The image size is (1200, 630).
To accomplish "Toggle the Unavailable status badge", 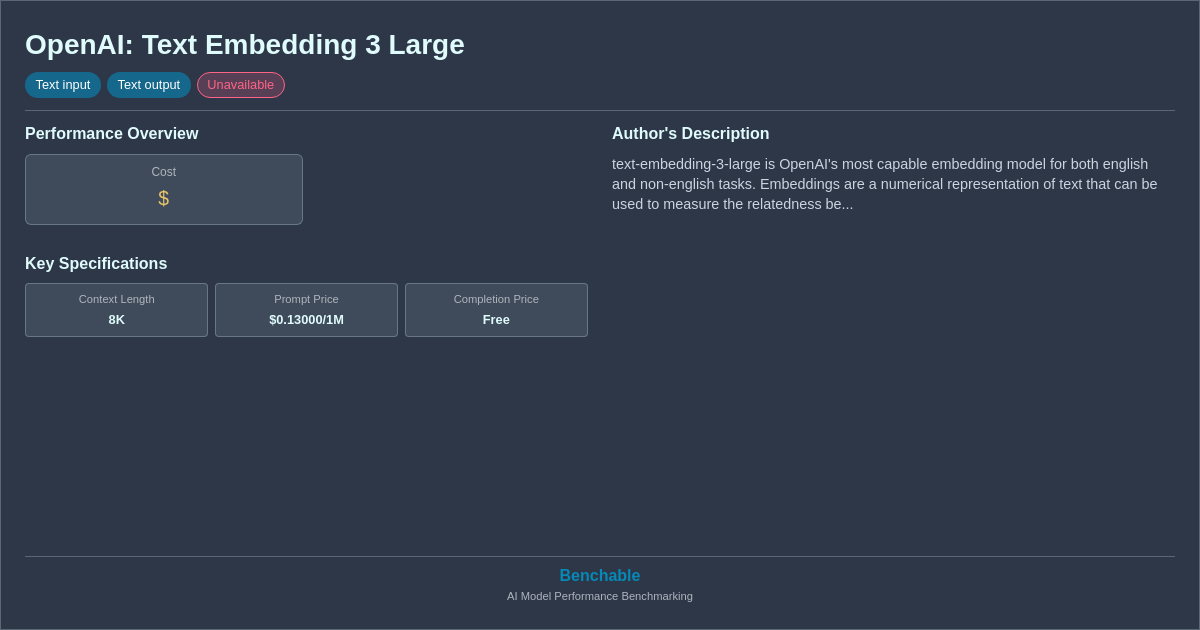I will [x=240, y=85].
